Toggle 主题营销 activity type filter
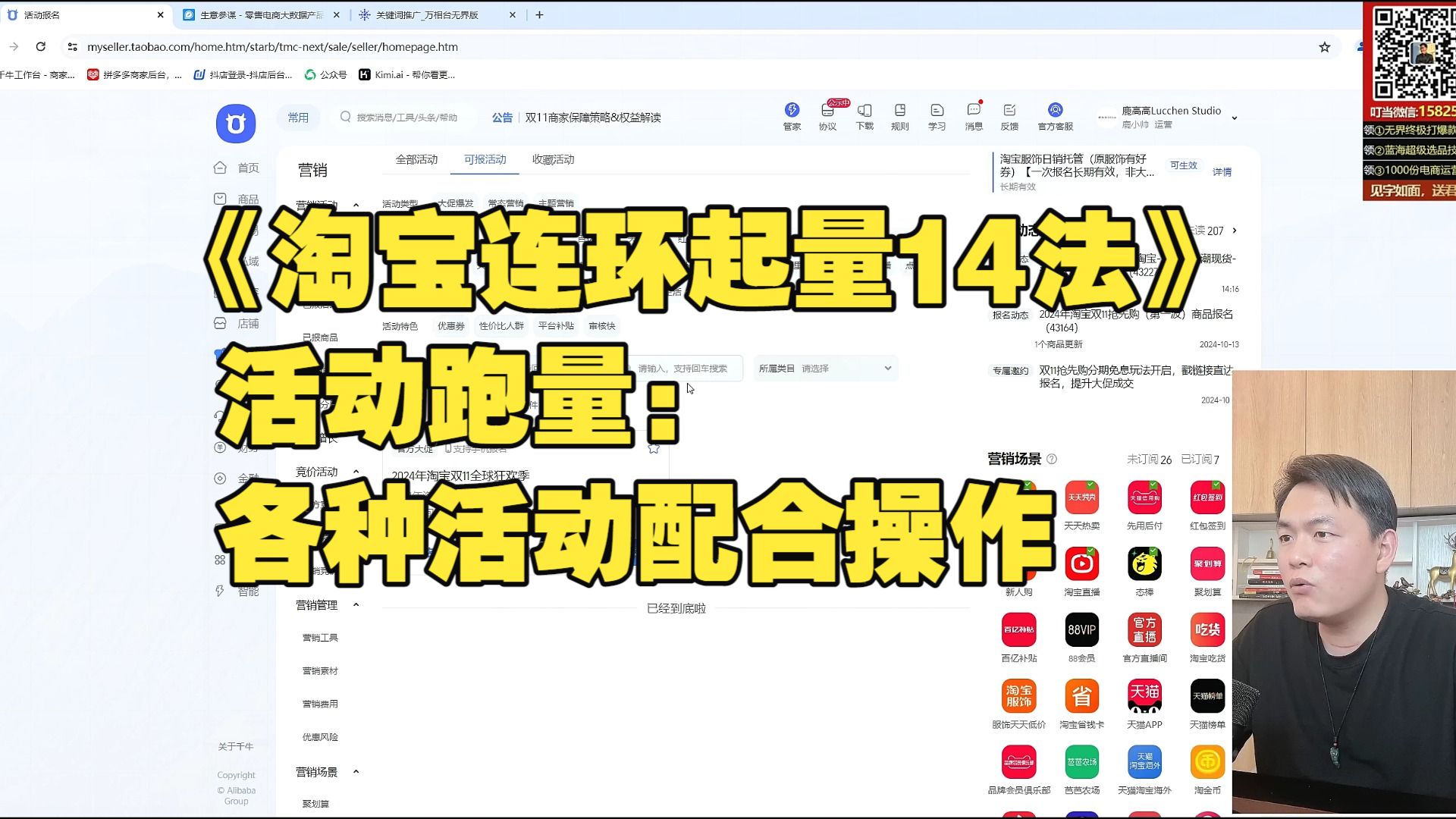The width and height of the screenshot is (1456, 819). pos(556,203)
